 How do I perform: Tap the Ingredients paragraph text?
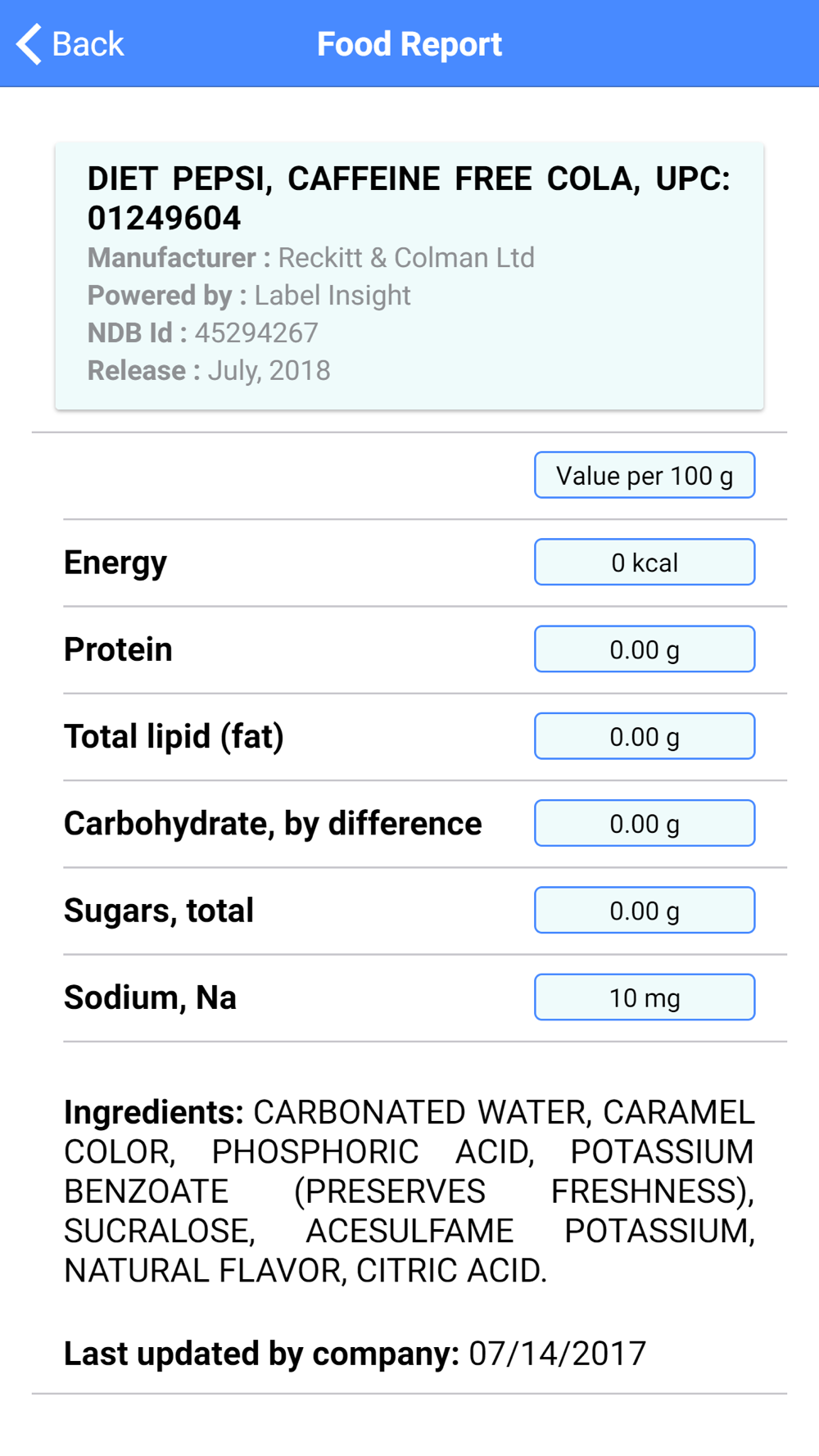point(409,1191)
